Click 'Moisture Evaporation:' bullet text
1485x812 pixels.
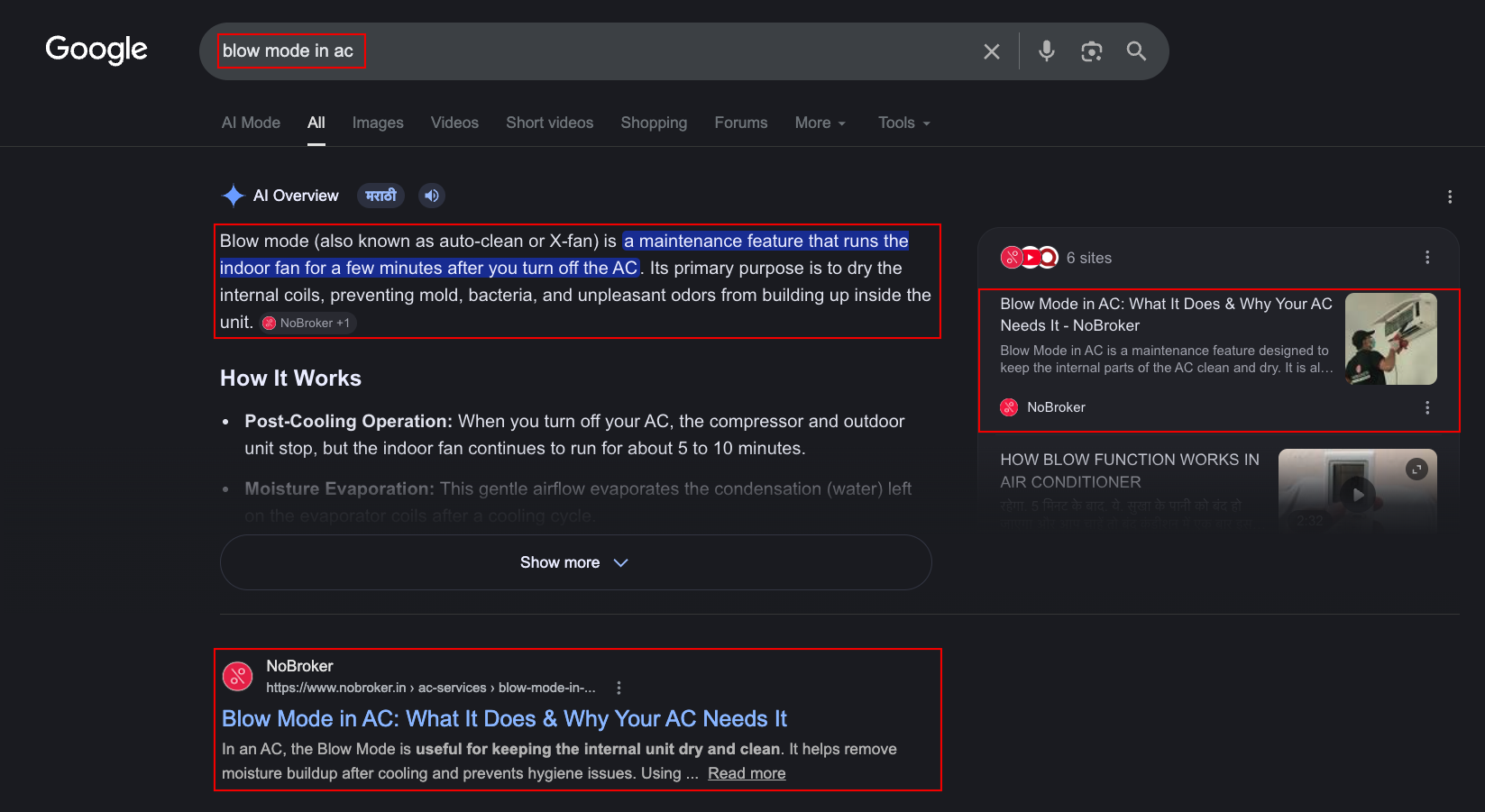pyautogui.click(x=340, y=488)
